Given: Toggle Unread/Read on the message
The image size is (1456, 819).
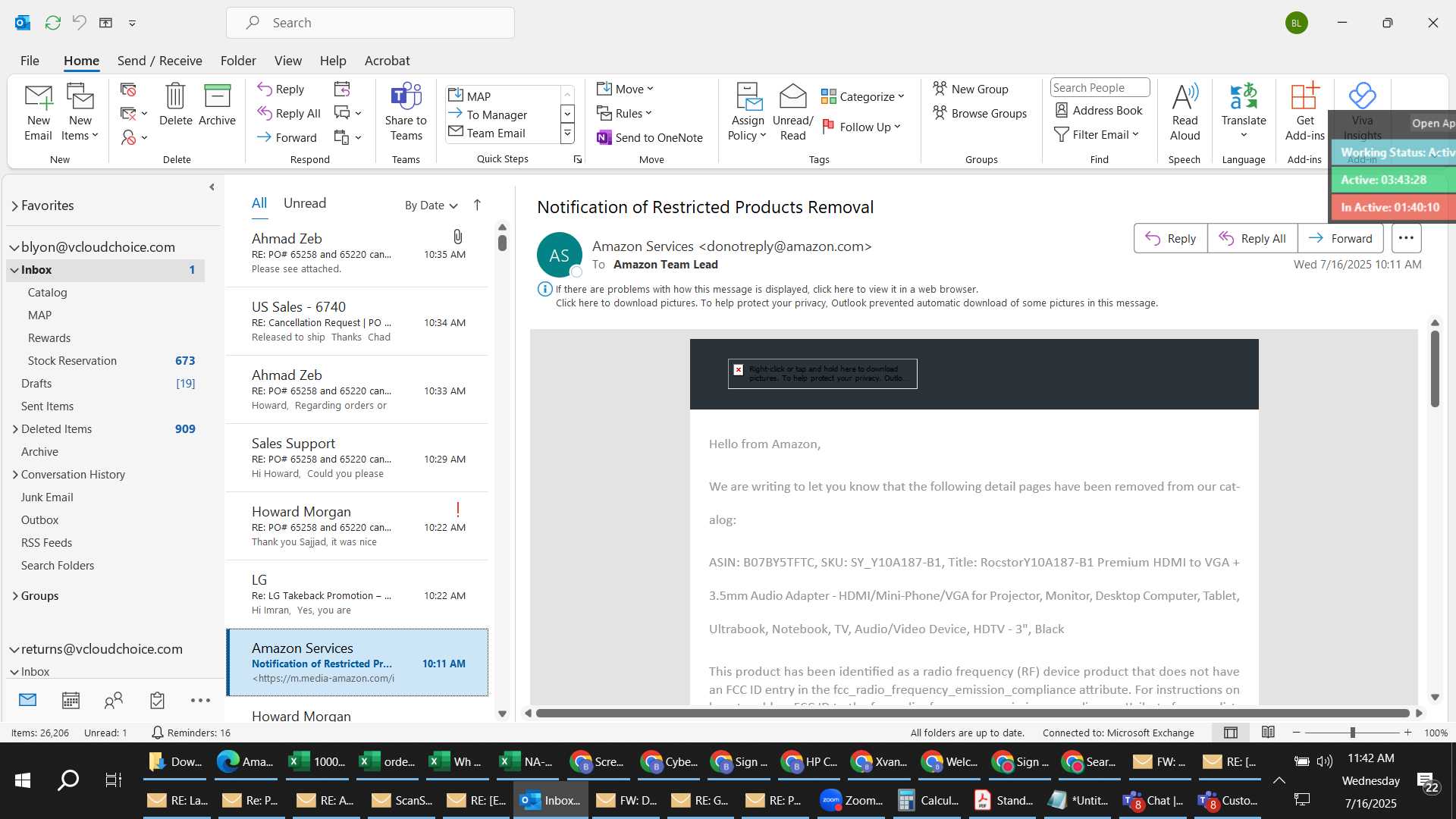Looking at the screenshot, I should click(x=792, y=111).
